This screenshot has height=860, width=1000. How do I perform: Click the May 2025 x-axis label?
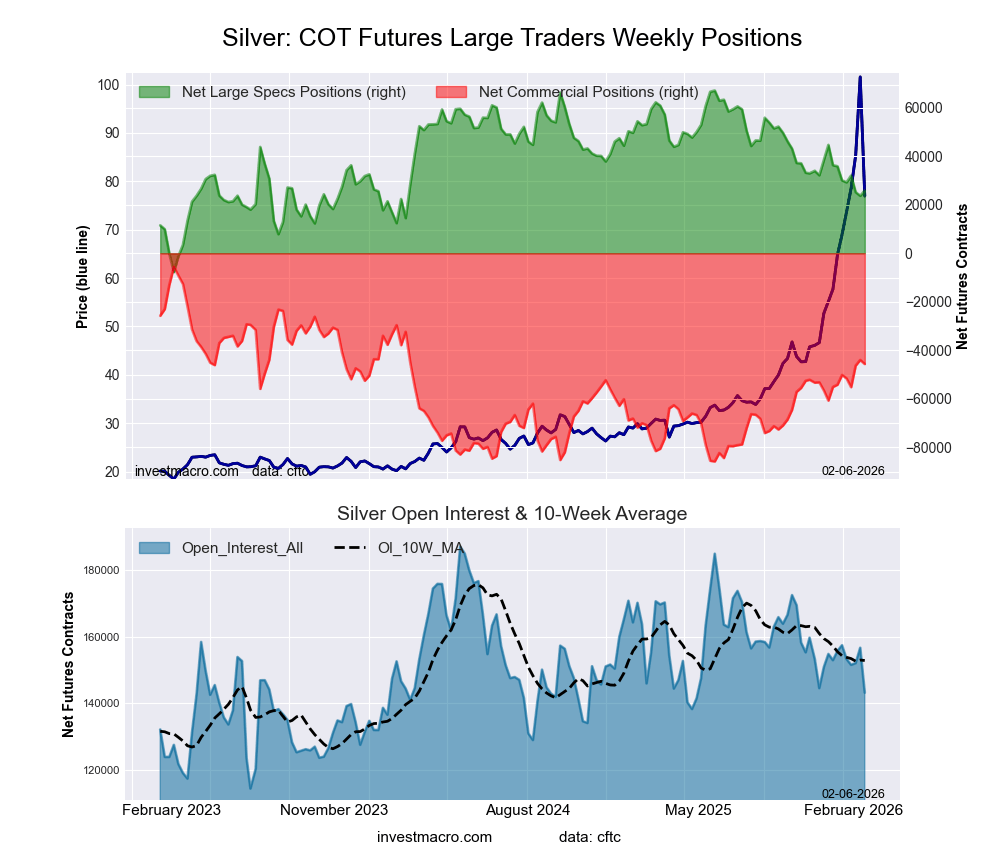point(699,809)
